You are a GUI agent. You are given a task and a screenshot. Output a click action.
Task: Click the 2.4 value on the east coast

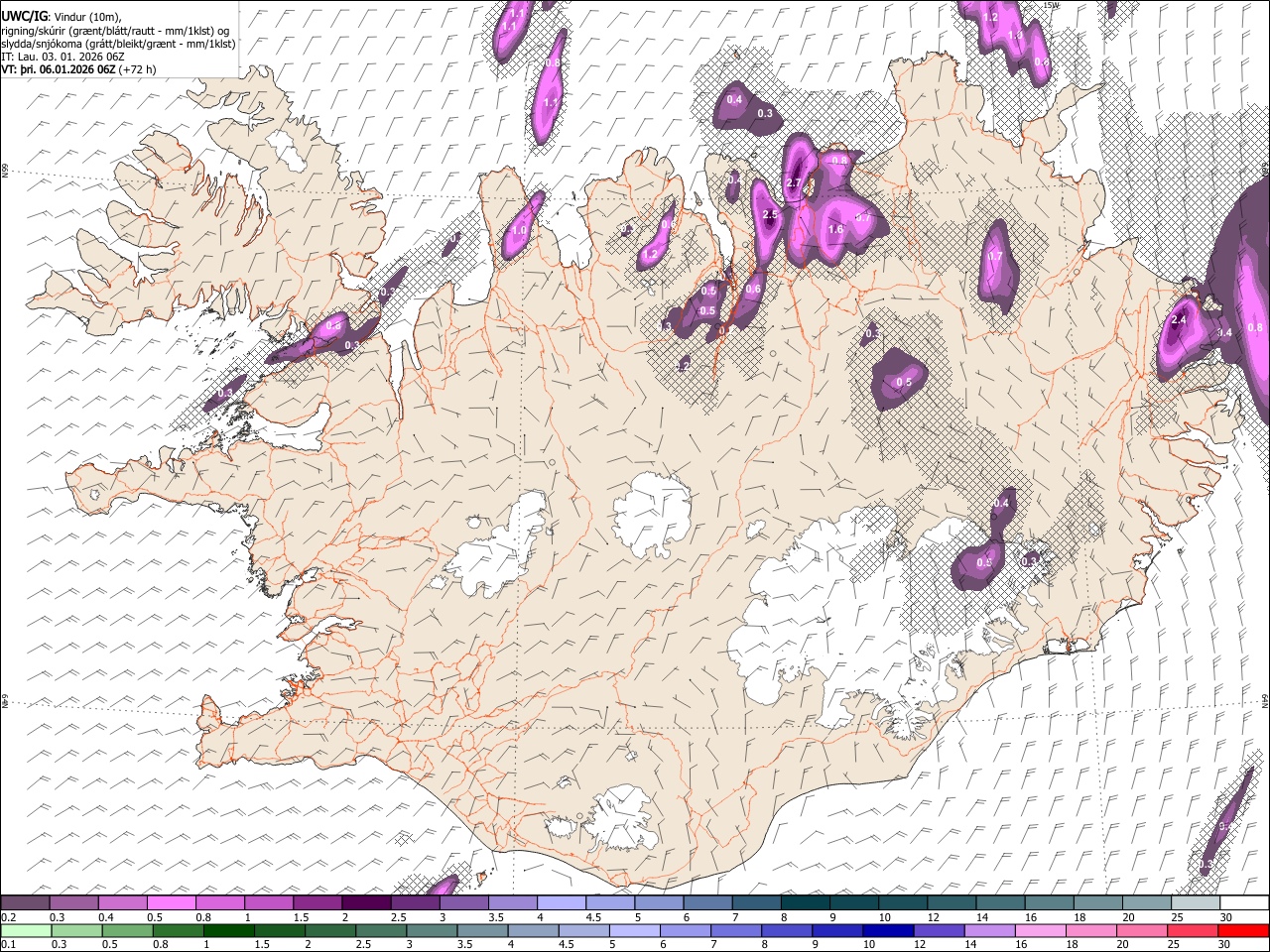click(x=1179, y=320)
